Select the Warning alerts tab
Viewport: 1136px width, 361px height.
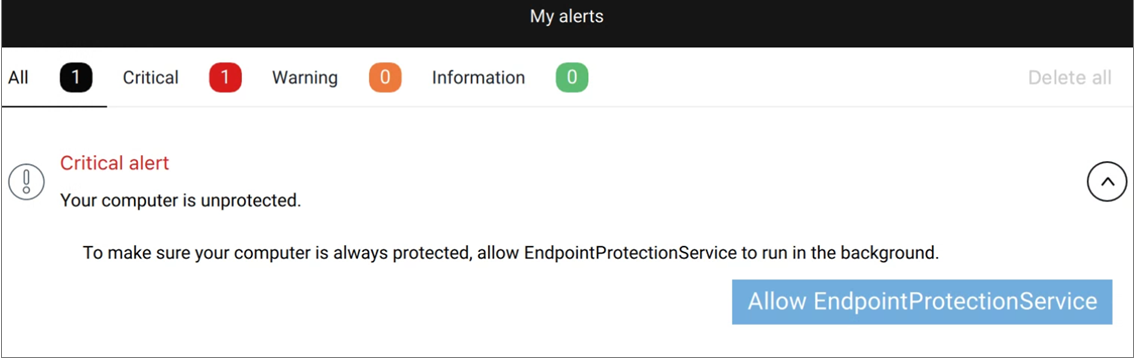tap(305, 78)
